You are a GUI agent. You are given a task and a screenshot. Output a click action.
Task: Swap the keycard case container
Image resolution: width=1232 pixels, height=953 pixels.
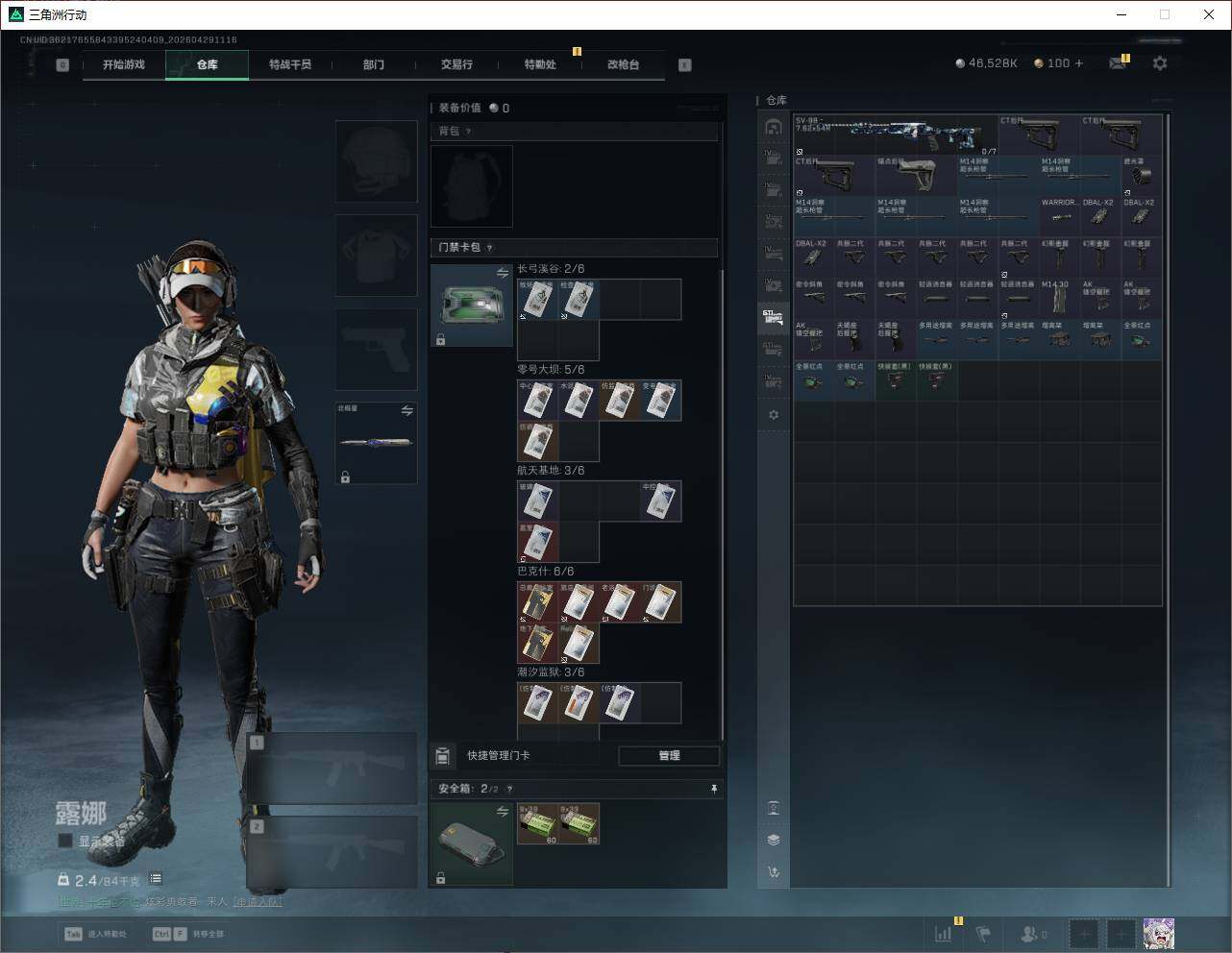click(x=502, y=274)
